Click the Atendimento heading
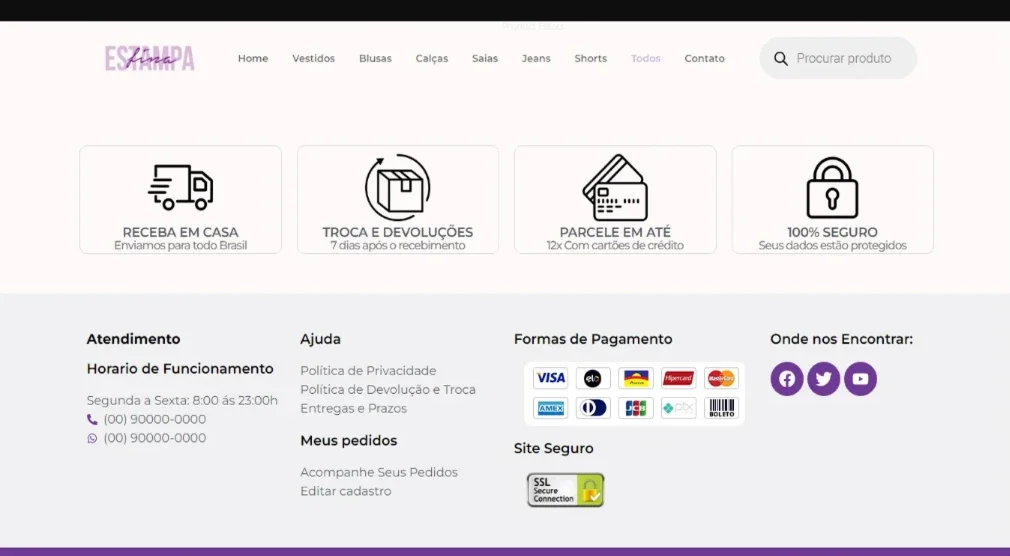 (133, 339)
